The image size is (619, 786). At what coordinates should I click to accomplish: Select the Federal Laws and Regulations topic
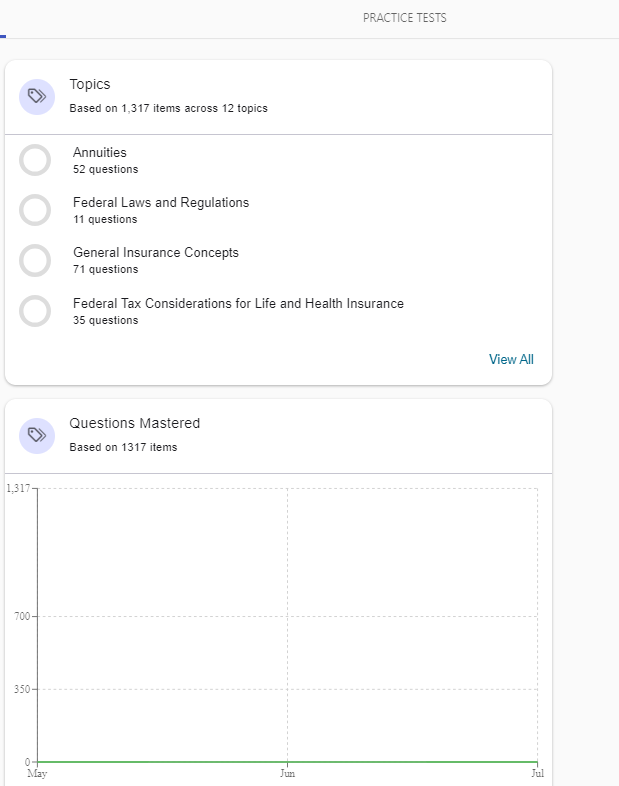coord(161,203)
